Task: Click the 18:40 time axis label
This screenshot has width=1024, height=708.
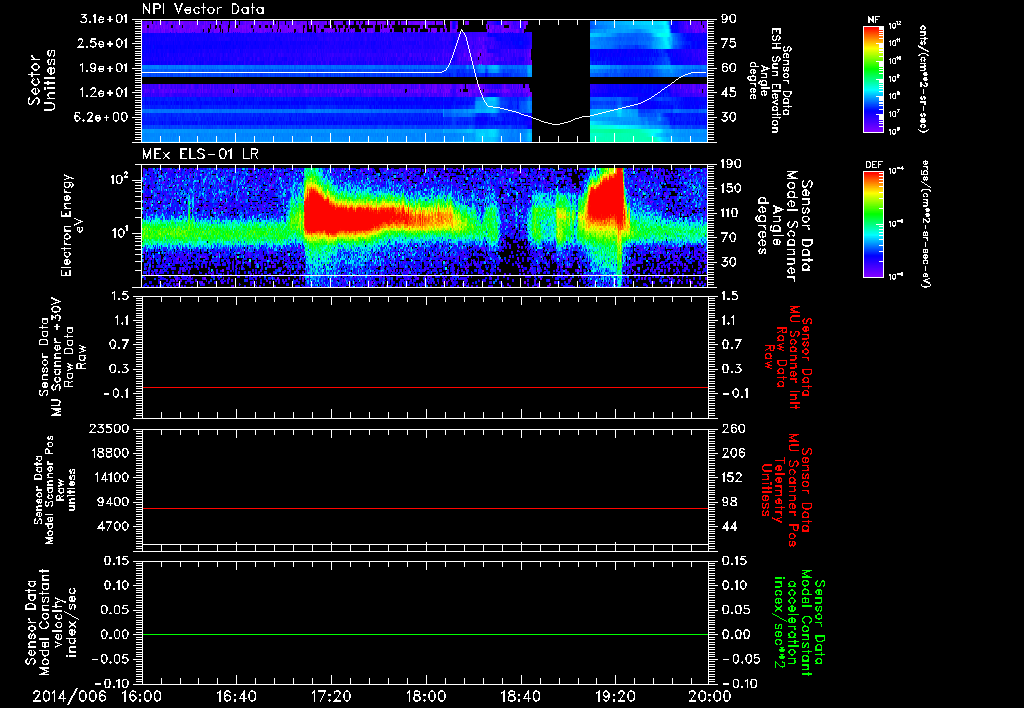Action: pos(520,696)
